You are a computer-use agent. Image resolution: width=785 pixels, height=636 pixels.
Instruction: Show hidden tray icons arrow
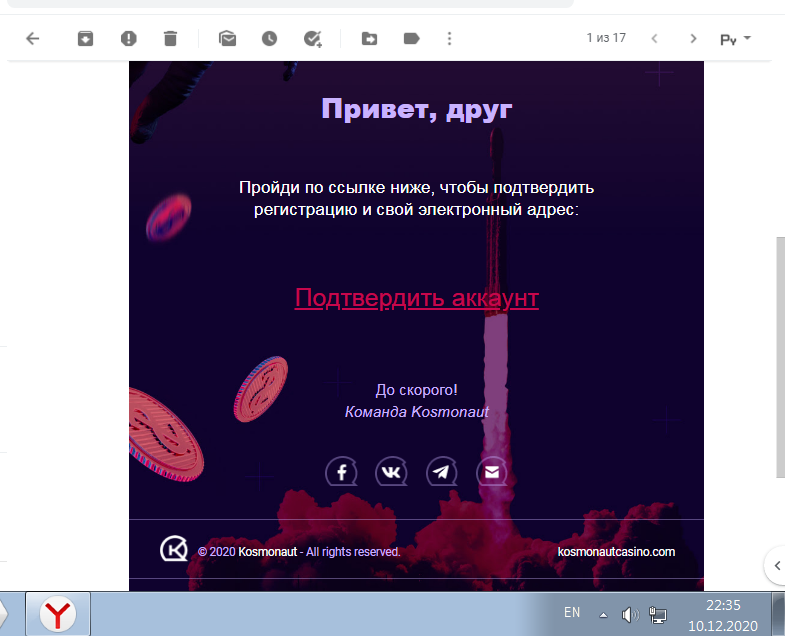(604, 615)
